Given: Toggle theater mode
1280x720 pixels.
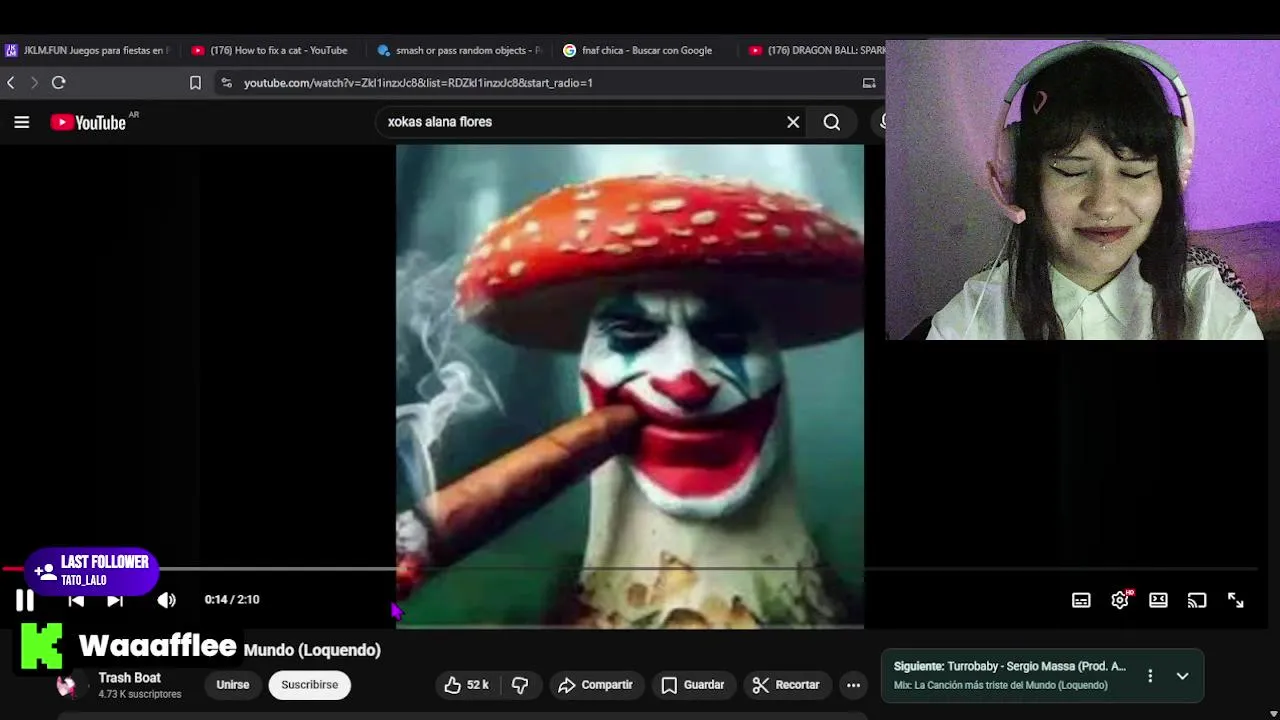Looking at the screenshot, I should pos(1158,600).
